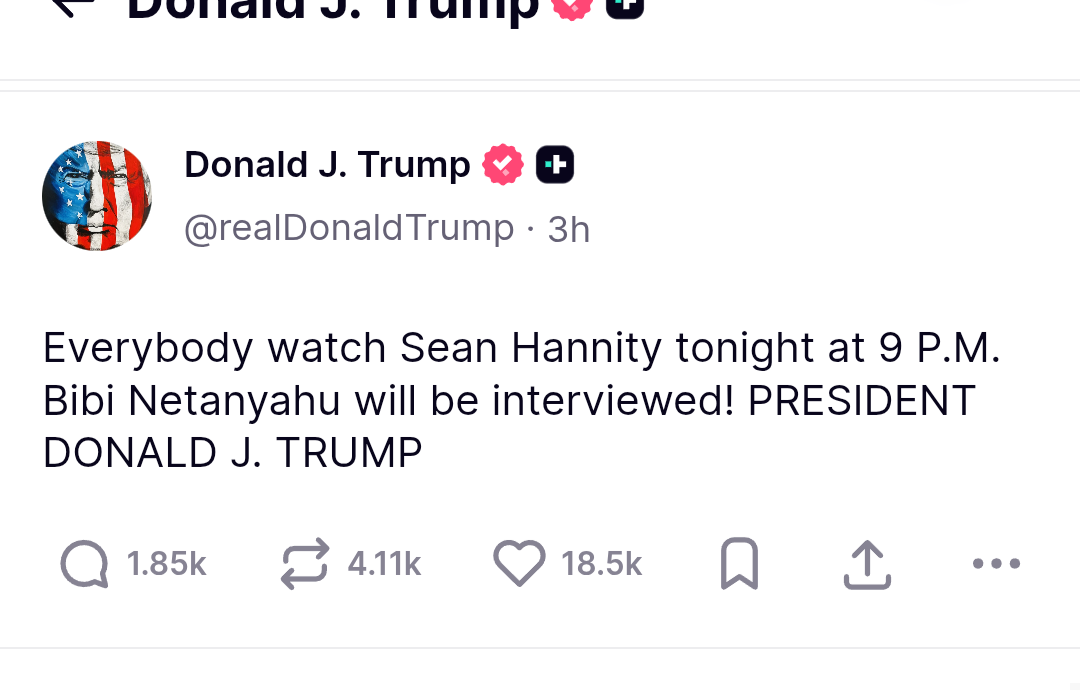The height and width of the screenshot is (690, 1080).
Task: Open the post about Sean Hannity interview
Action: 520,400
